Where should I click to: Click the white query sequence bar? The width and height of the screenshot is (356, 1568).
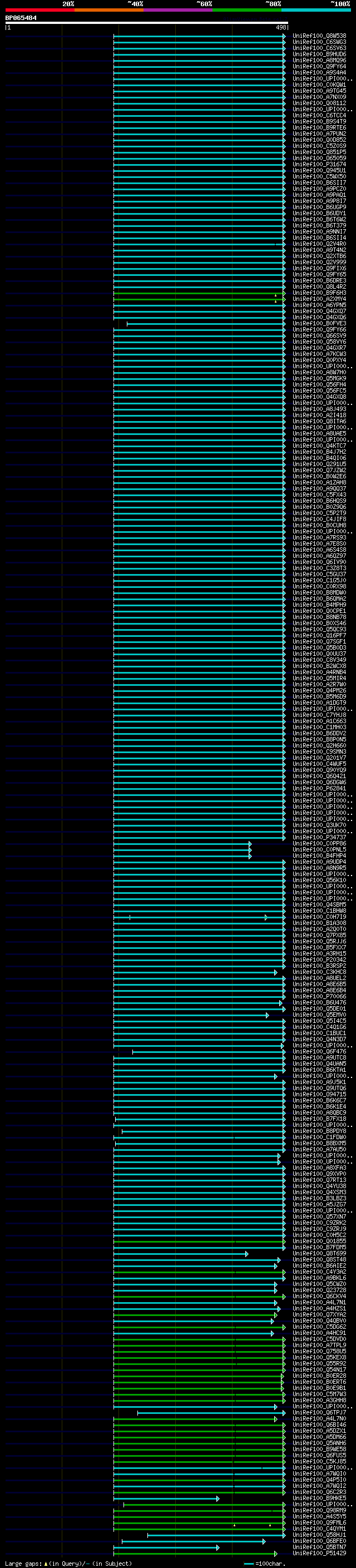147,23
